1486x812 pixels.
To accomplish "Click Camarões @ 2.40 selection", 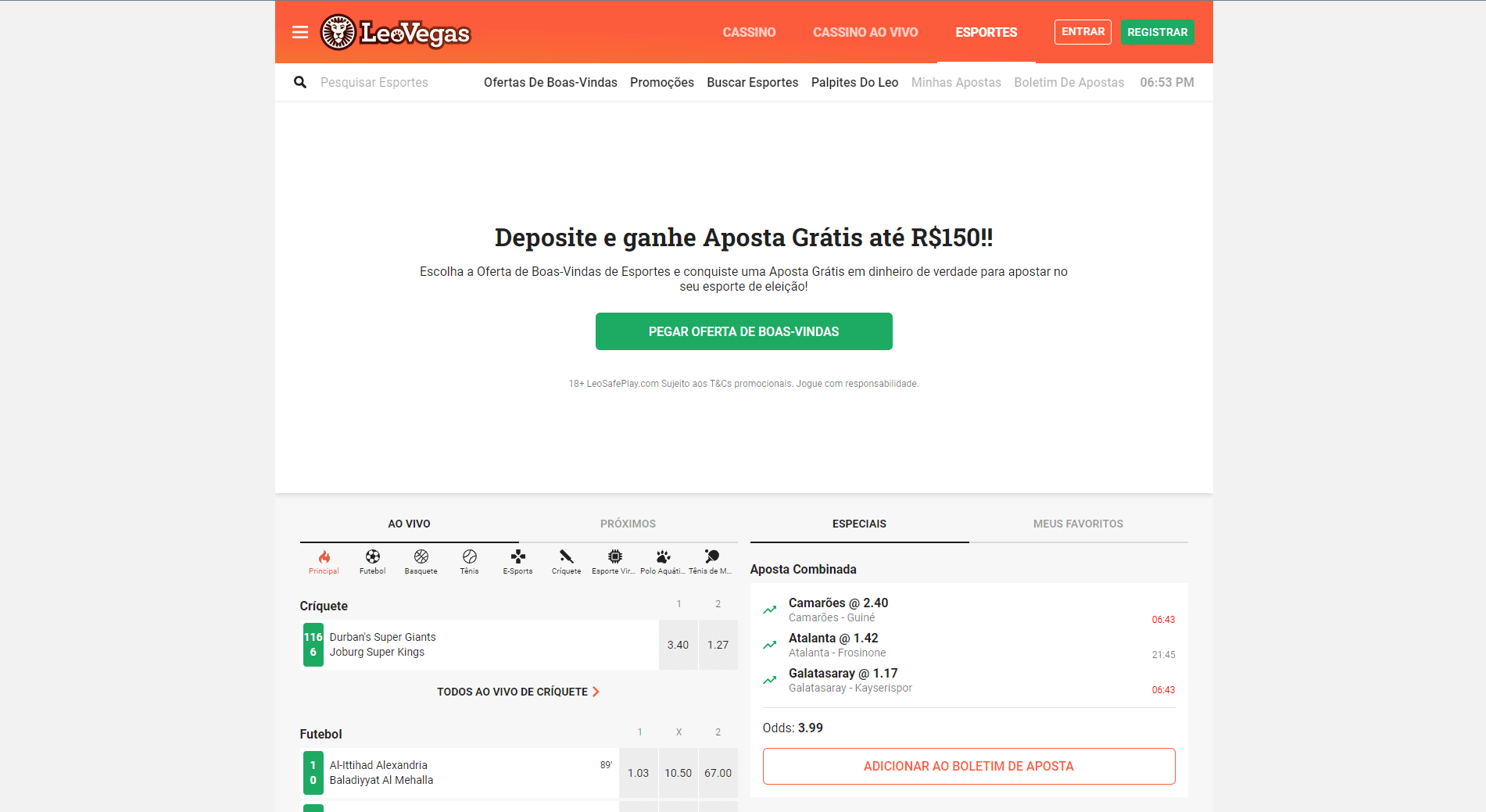I will click(838, 603).
